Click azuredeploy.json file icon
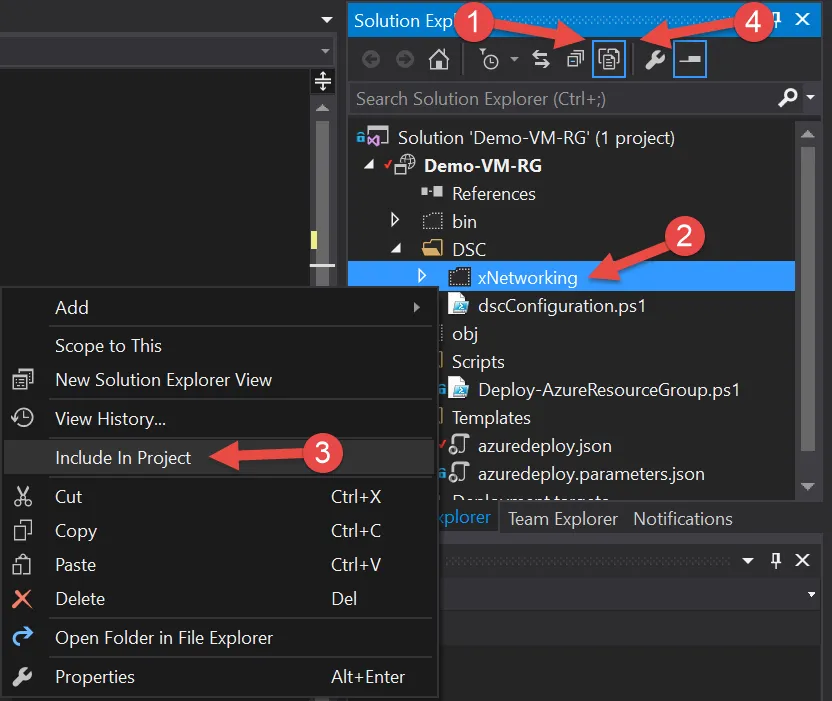The image size is (832, 701). tap(459, 445)
